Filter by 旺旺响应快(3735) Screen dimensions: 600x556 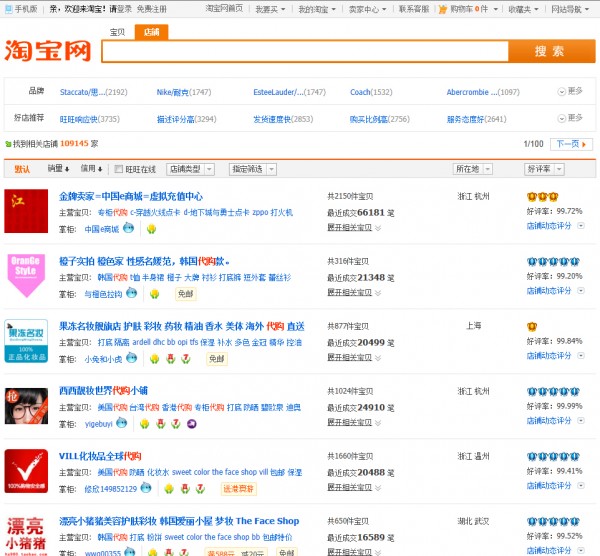tap(90, 119)
